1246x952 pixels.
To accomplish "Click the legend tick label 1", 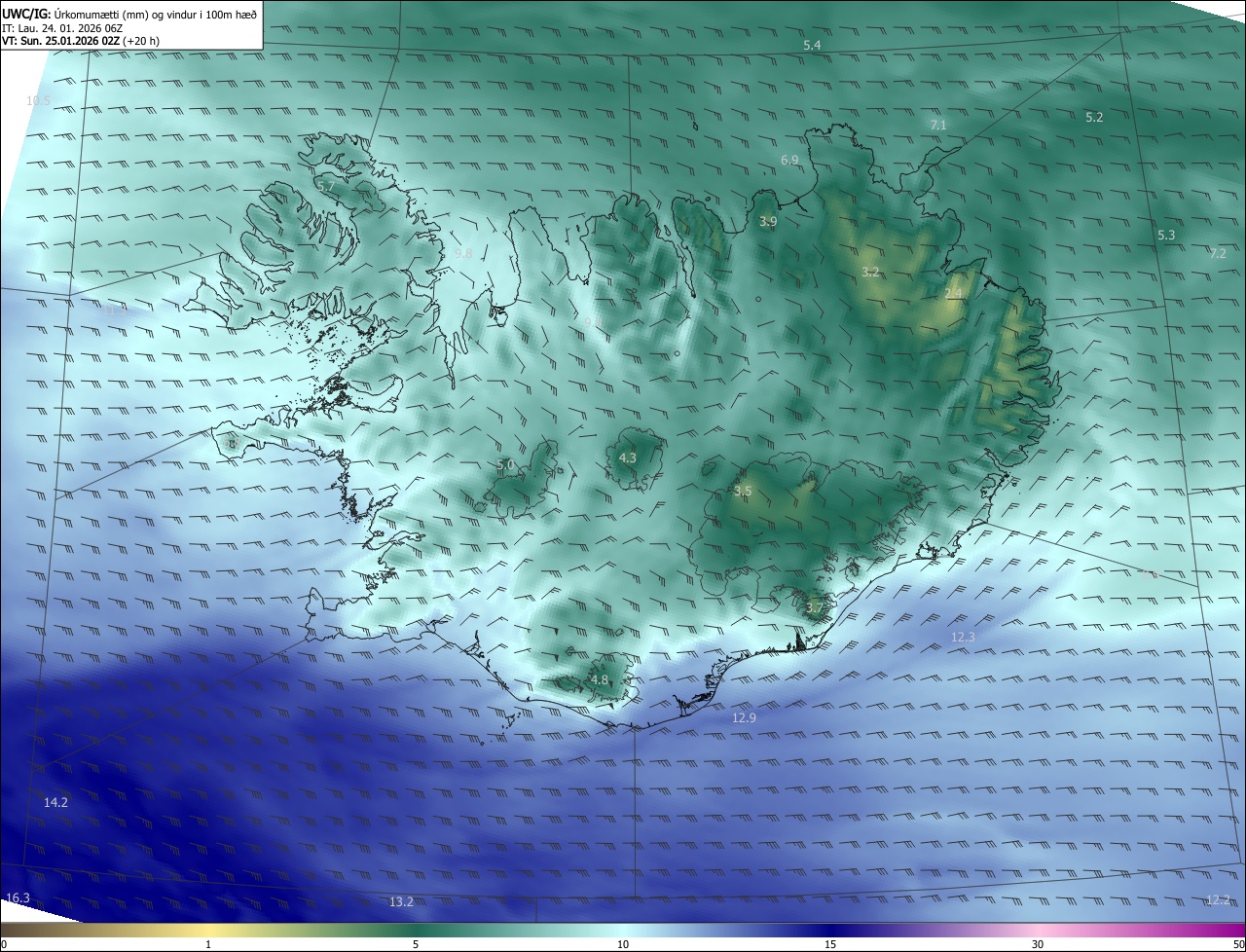I will pyautogui.click(x=208, y=944).
